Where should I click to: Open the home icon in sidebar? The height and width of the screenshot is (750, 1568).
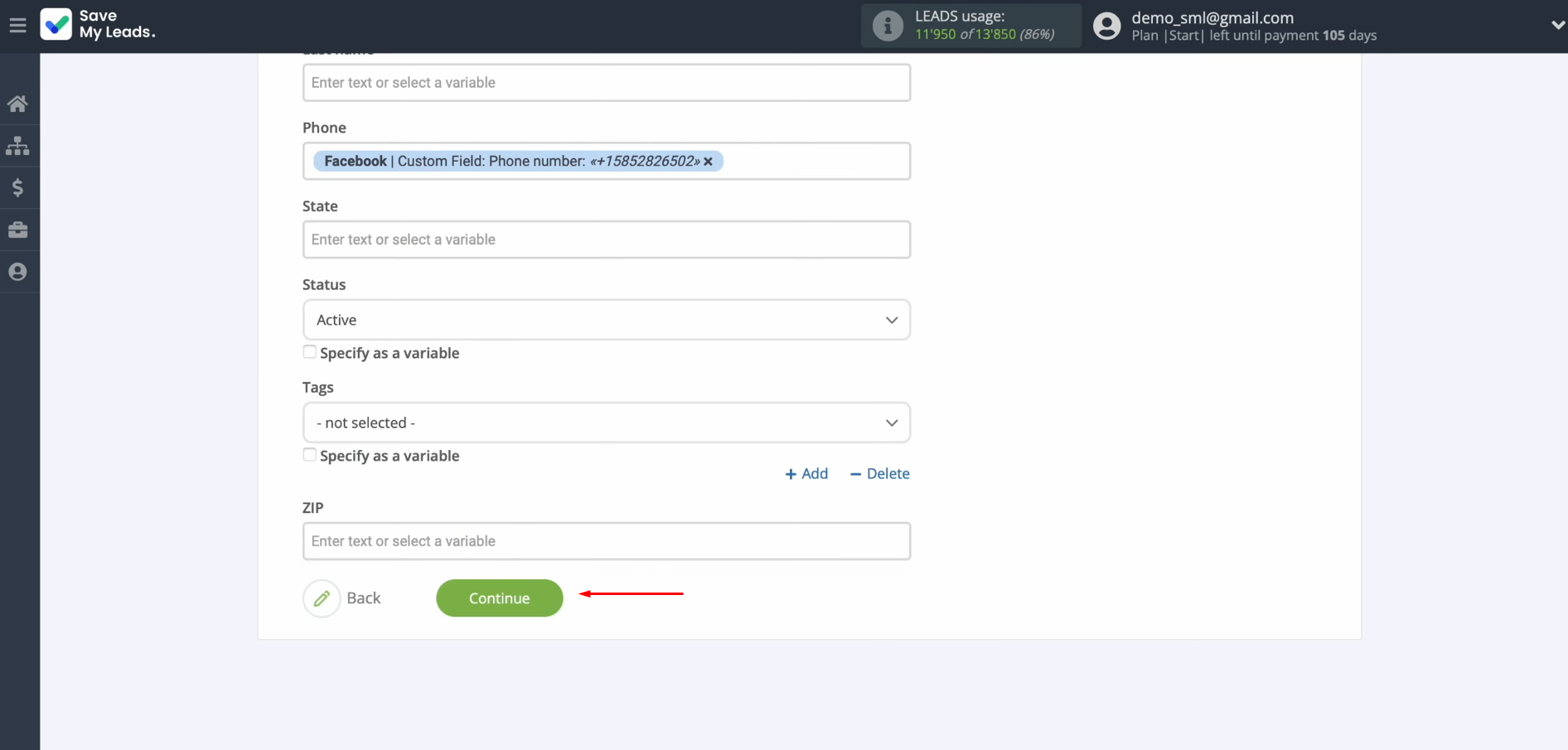(17, 104)
